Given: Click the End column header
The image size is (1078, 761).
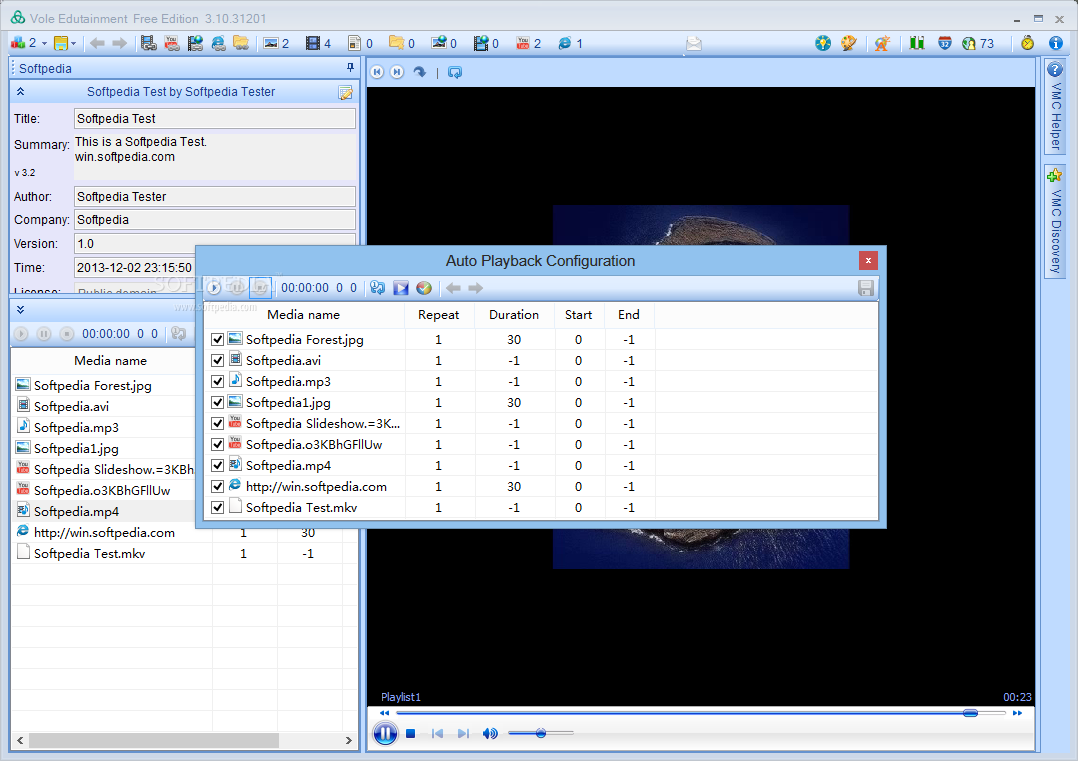Looking at the screenshot, I should point(628,315).
